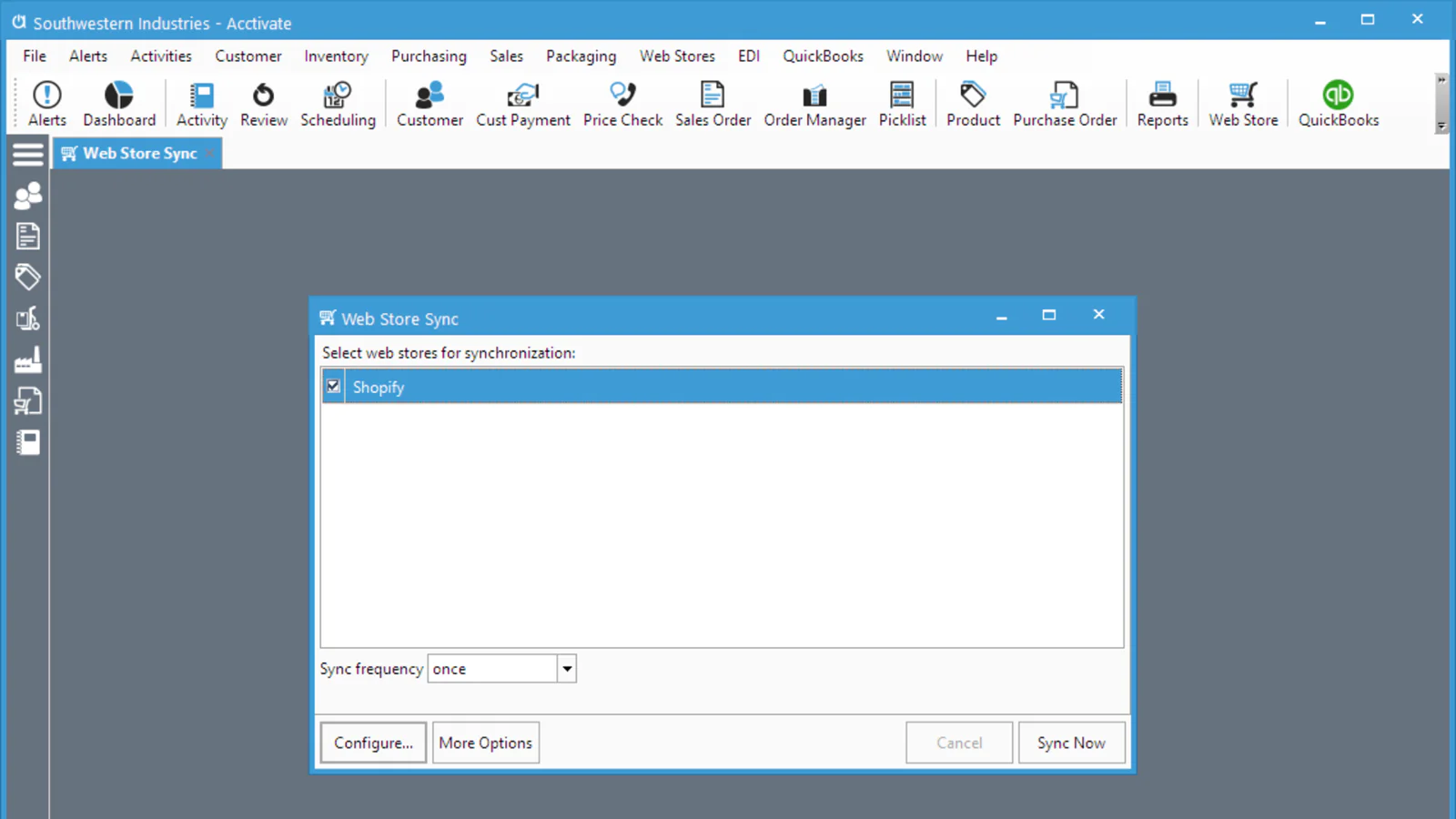This screenshot has height=819, width=1456.
Task: Close the Web Store Sync dialog
Action: point(1098,315)
